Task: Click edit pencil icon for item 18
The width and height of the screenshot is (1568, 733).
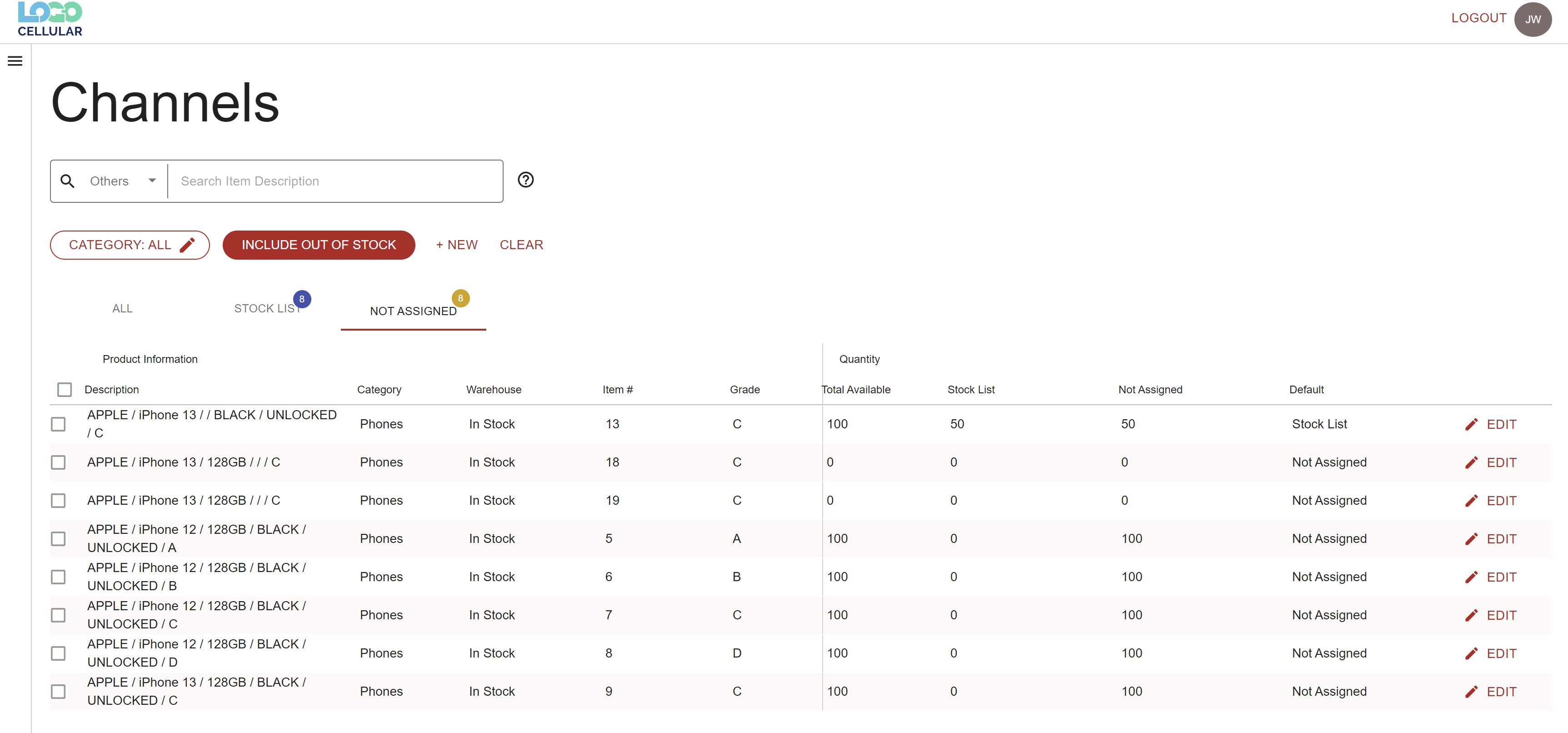Action: (1471, 463)
